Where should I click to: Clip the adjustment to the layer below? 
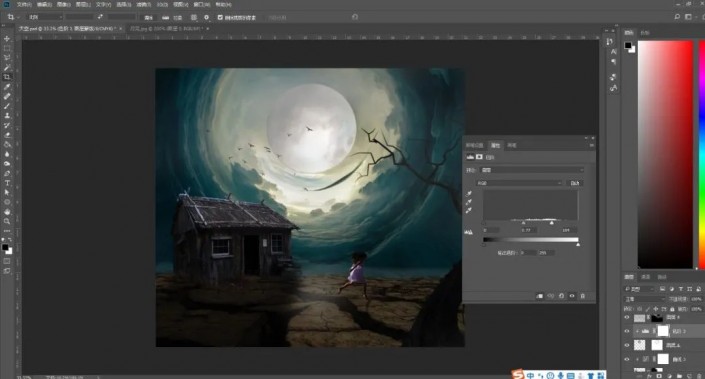pyautogui.click(x=540, y=296)
